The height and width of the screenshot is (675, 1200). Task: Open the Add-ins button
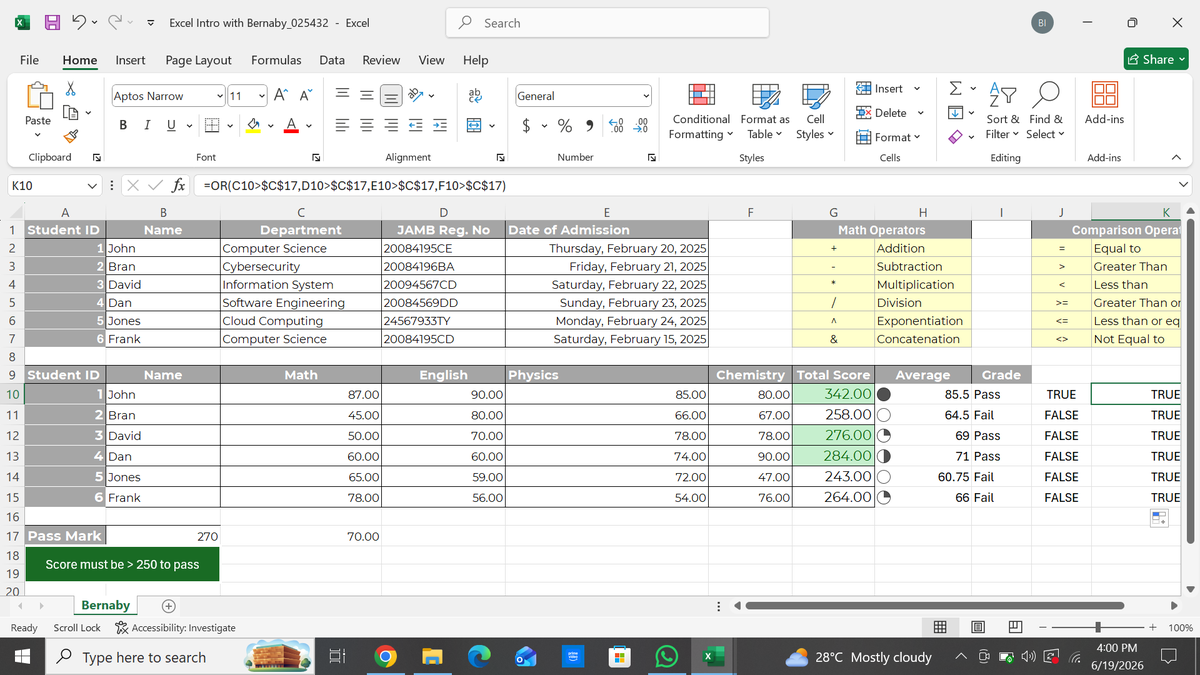1104,104
